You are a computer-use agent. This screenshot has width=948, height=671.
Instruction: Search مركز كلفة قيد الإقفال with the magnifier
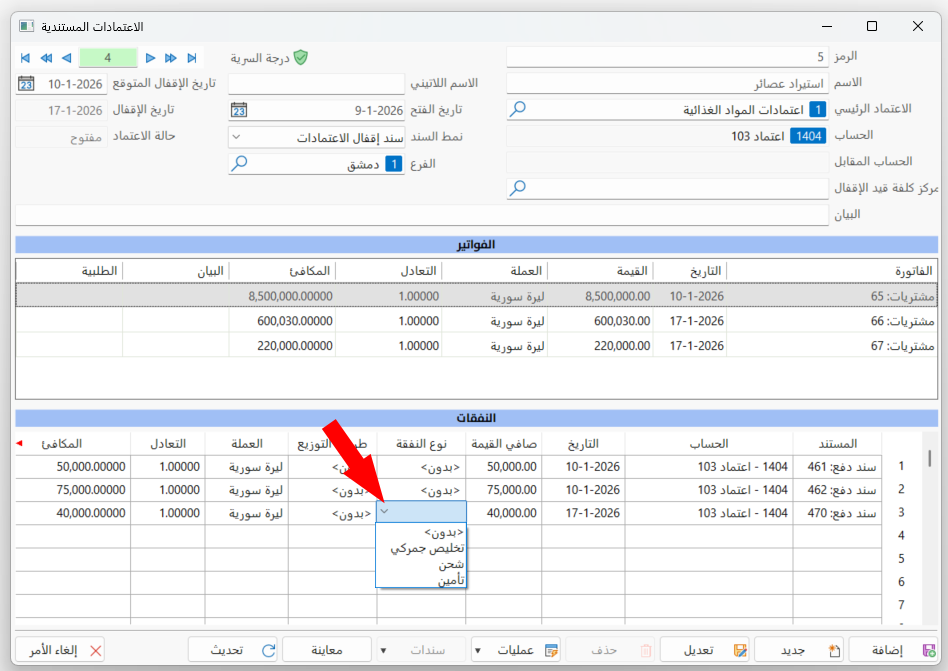518,188
